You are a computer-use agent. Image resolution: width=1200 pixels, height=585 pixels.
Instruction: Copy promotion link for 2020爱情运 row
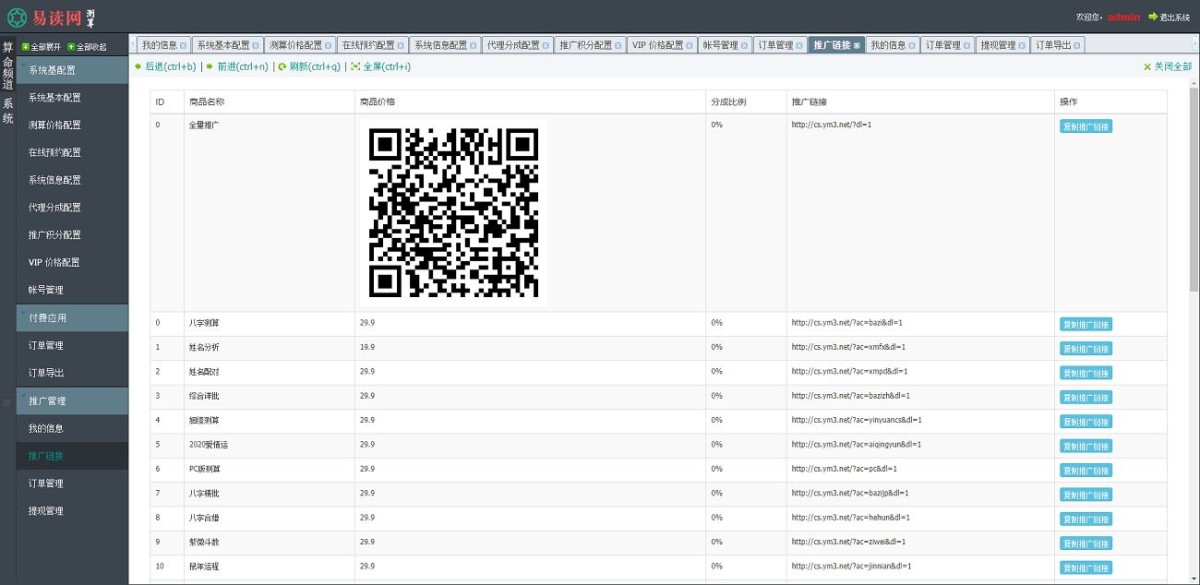1085,446
